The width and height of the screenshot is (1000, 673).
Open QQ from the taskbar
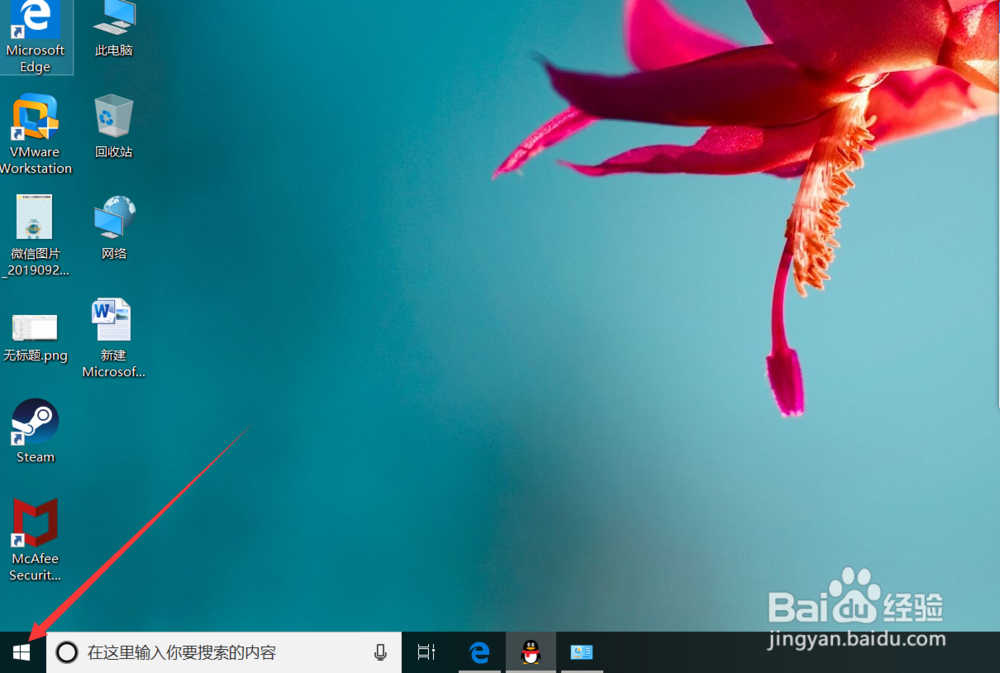pos(530,652)
